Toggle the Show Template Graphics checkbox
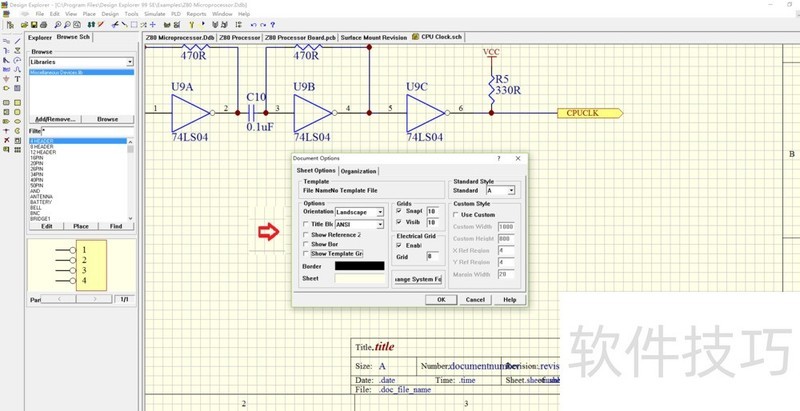Viewport: 800px width, 411px height. click(x=306, y=254)
